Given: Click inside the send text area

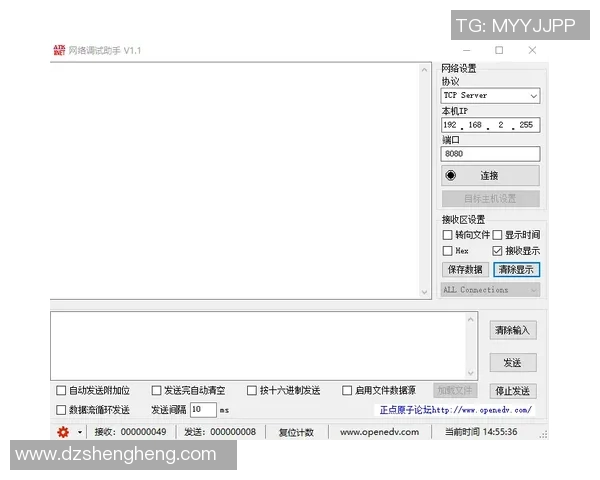Looking at the screenshot, I should click(x=259, y=346).
